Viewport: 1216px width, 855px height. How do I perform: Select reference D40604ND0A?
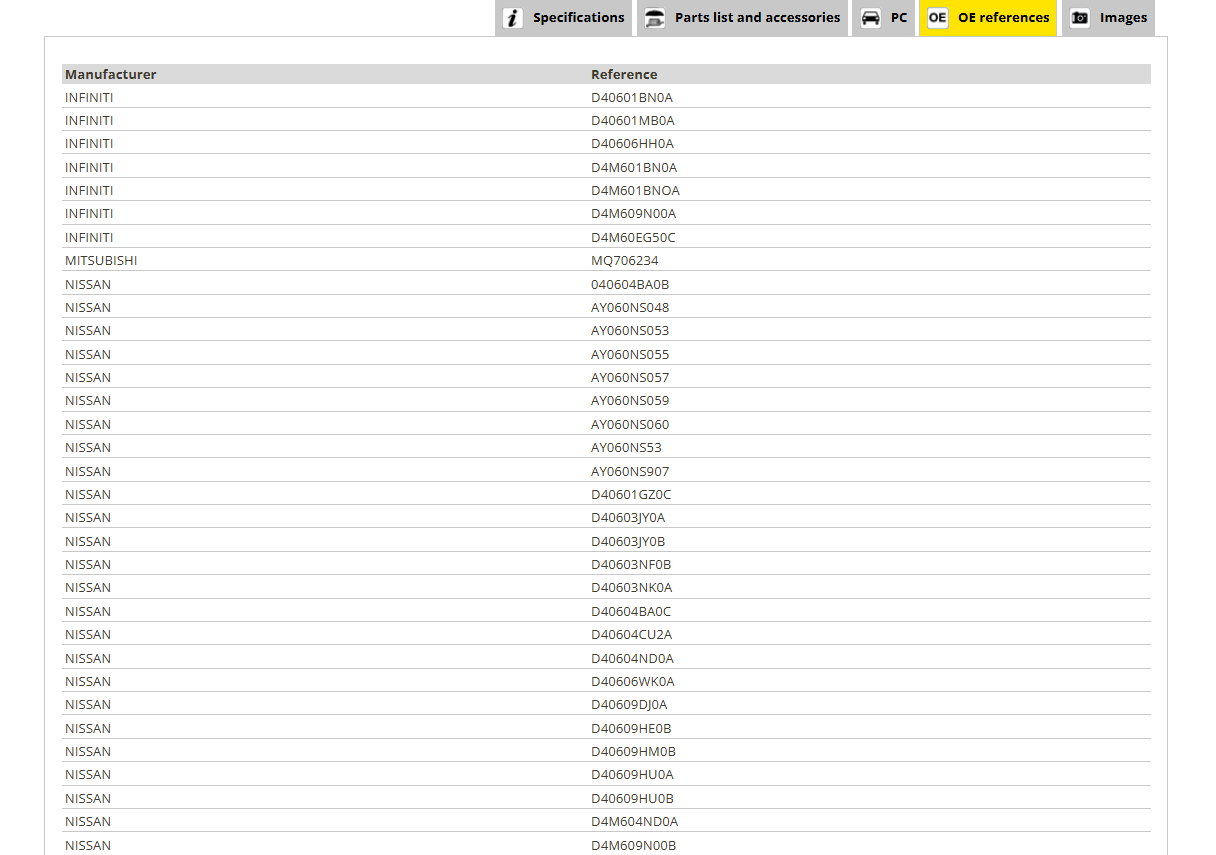click(632, 658)
